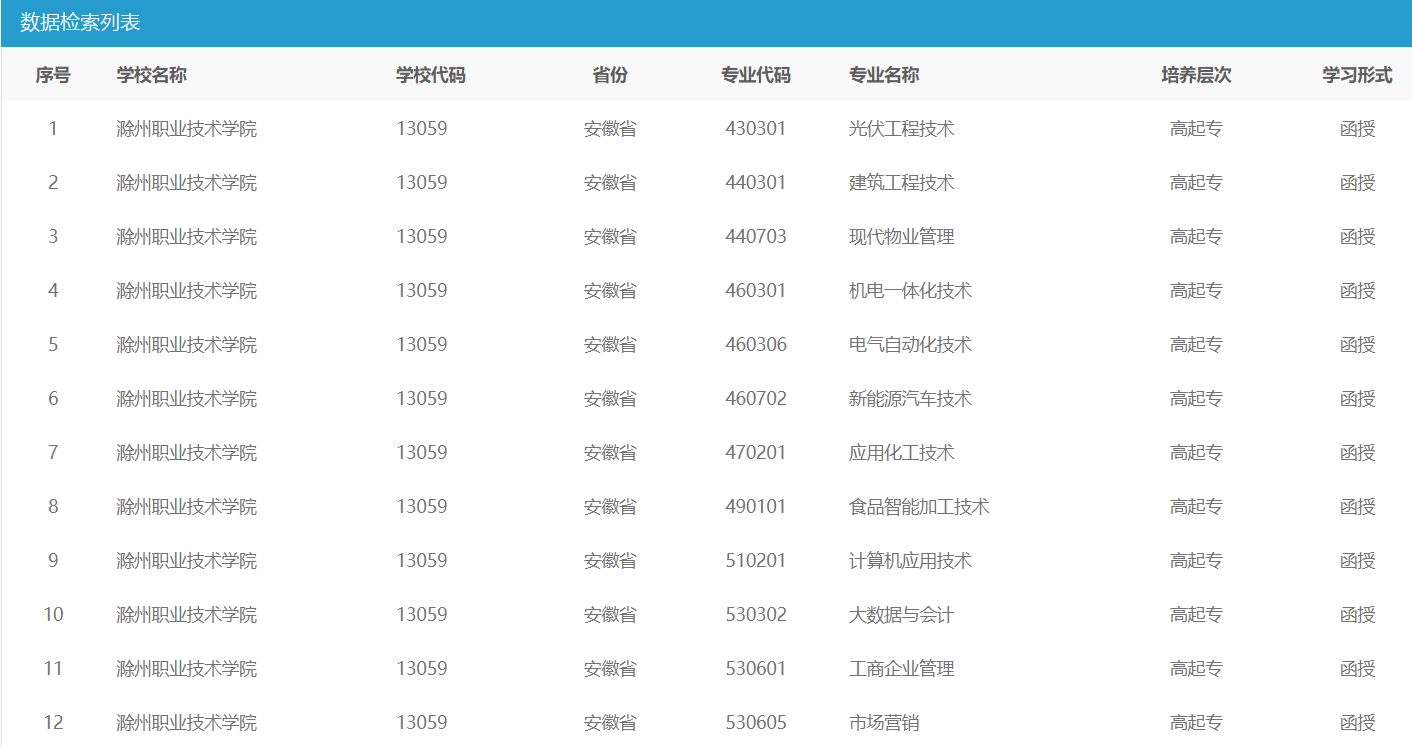The image size is (1412, 747).
Task: Click the 序号 column header
Action: [53, 75]
